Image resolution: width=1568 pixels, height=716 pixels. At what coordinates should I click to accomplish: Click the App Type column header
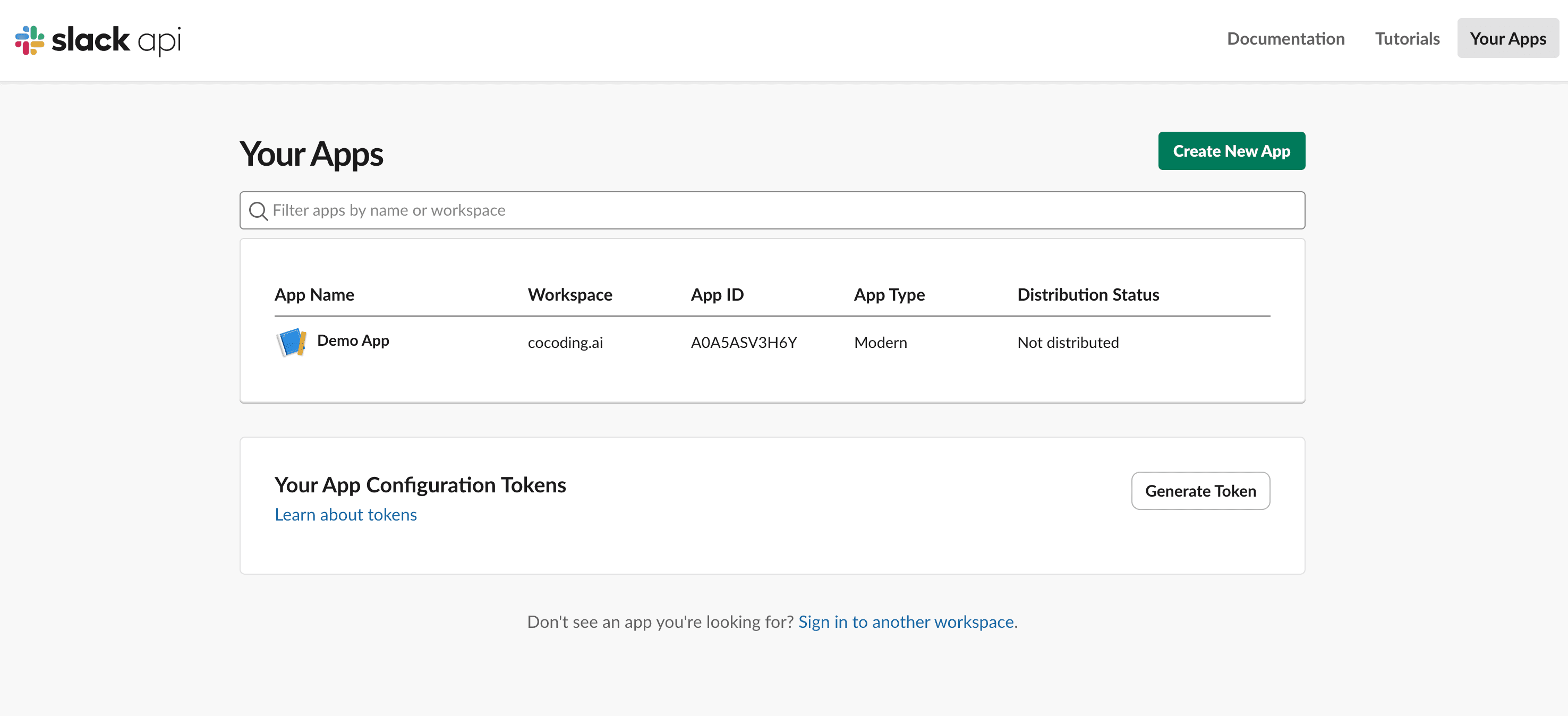click(x=889, y=295)
